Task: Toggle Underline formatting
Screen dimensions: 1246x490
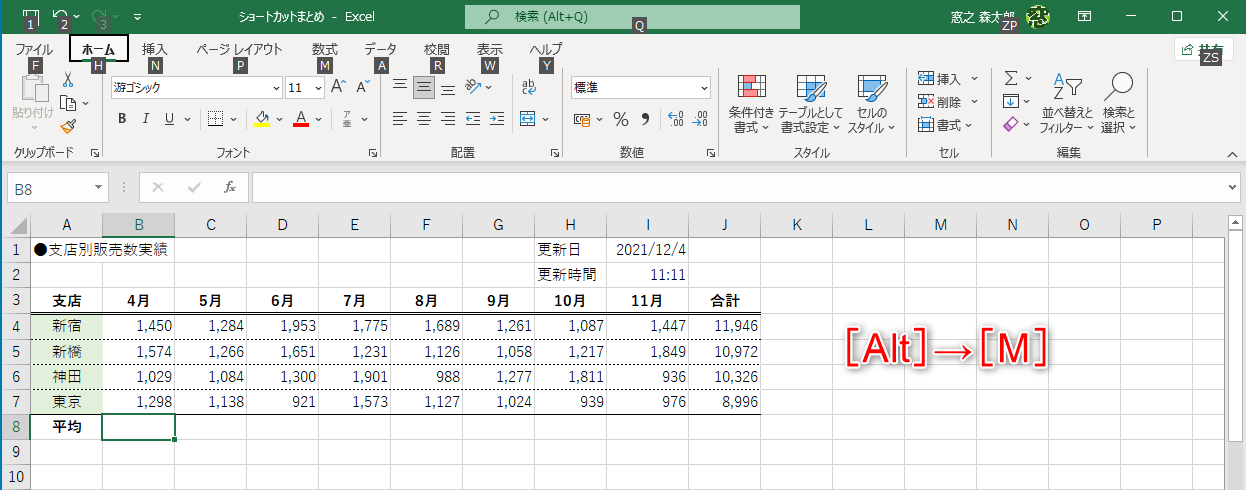Action: coord(169,119)
